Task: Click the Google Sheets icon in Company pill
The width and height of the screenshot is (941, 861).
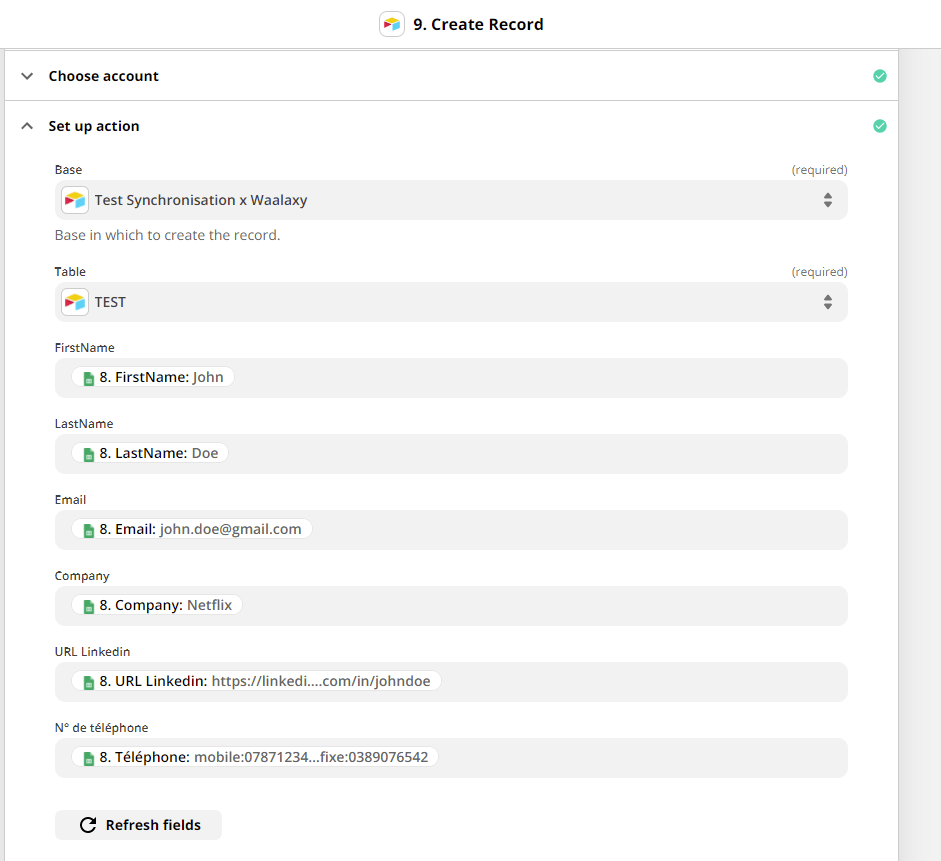Action: pyautogui.click(x=89, y=607)
